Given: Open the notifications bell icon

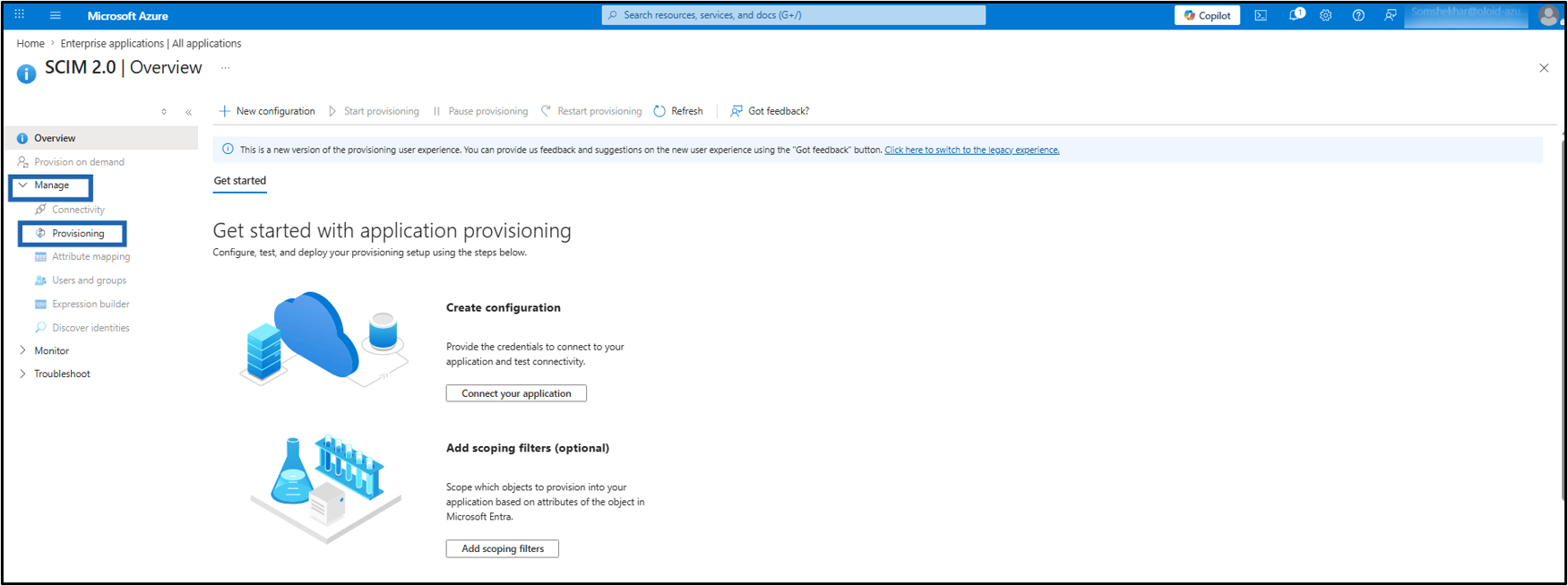Looking at the screenshot, I should 1296,15.
